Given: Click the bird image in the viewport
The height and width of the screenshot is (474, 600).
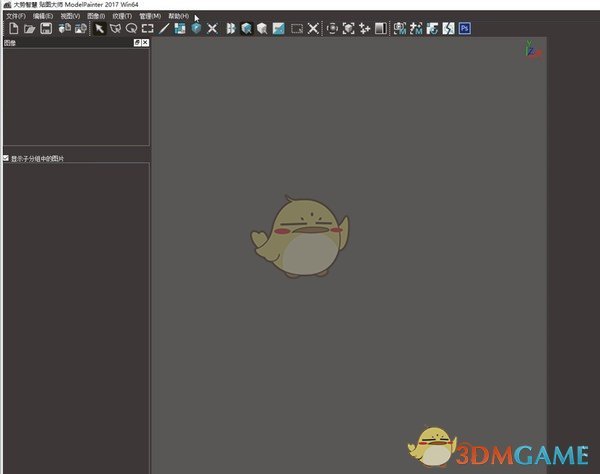Looking at the screenshot, I should coord(300,236).
